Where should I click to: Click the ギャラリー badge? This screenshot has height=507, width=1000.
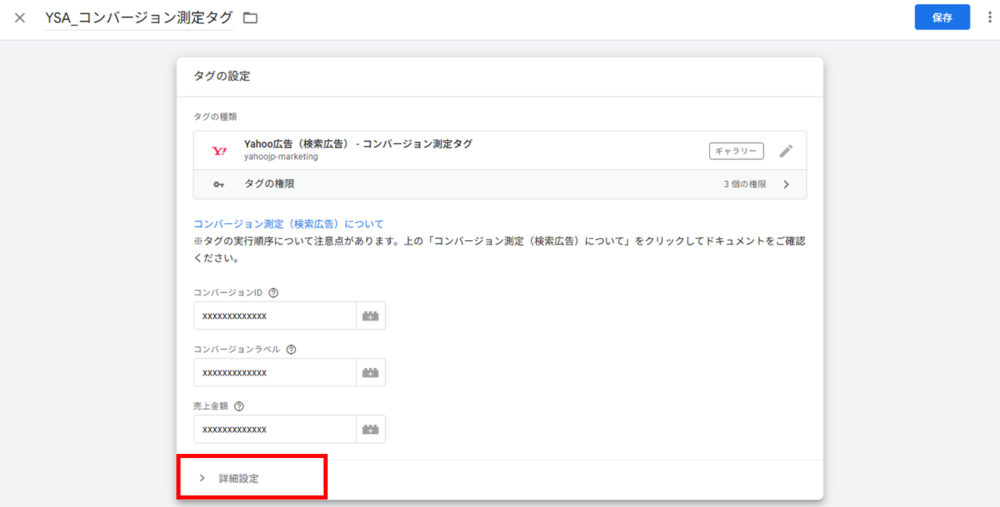tap(736, 151)
